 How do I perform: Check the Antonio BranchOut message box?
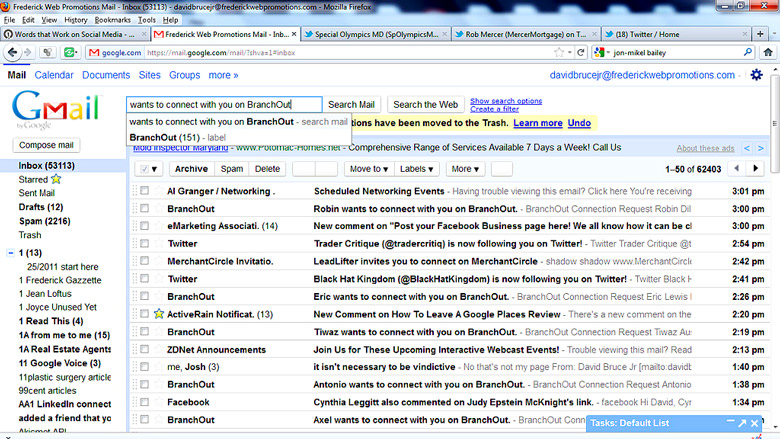coord(144,384)
